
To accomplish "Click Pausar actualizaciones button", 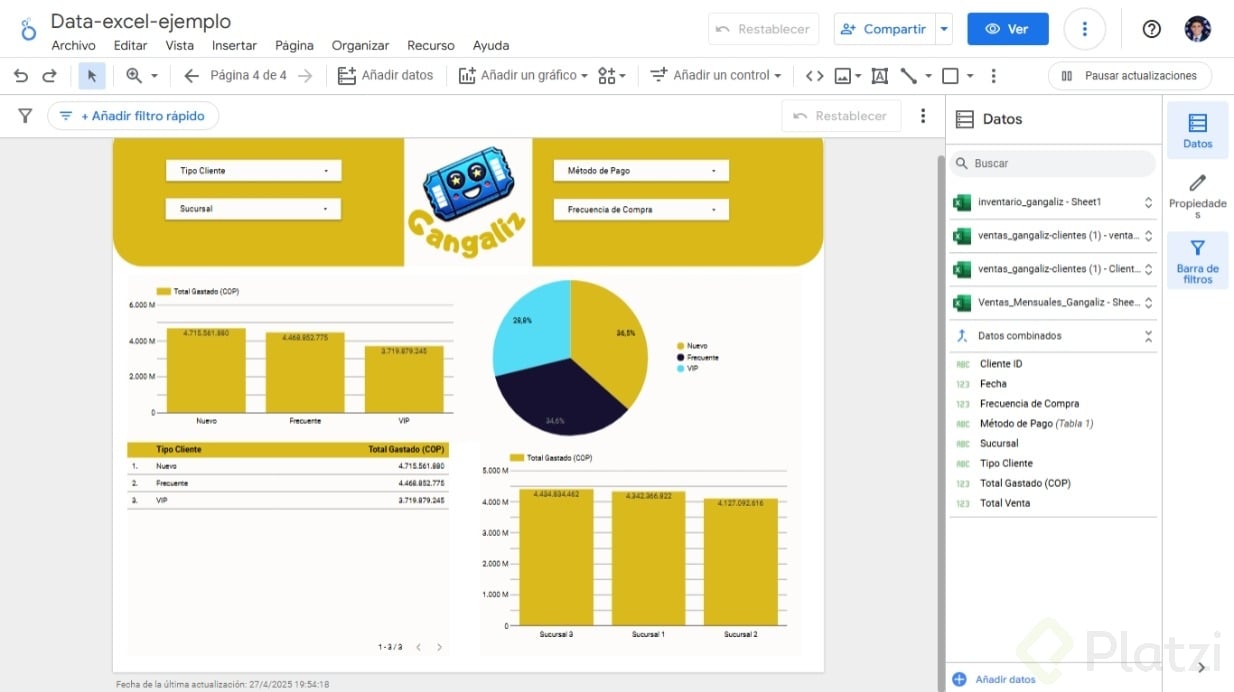I will tap(1130, 76).
